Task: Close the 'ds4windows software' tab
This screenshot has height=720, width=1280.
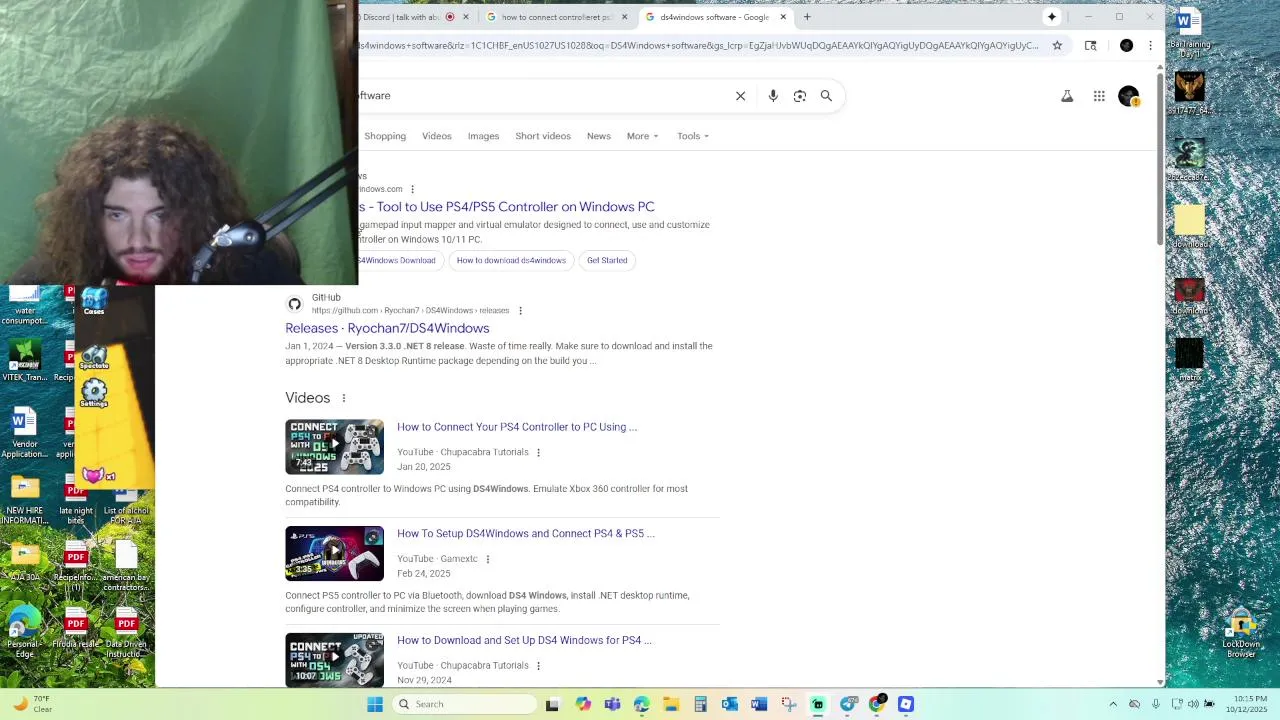Action: click(783, 17)
